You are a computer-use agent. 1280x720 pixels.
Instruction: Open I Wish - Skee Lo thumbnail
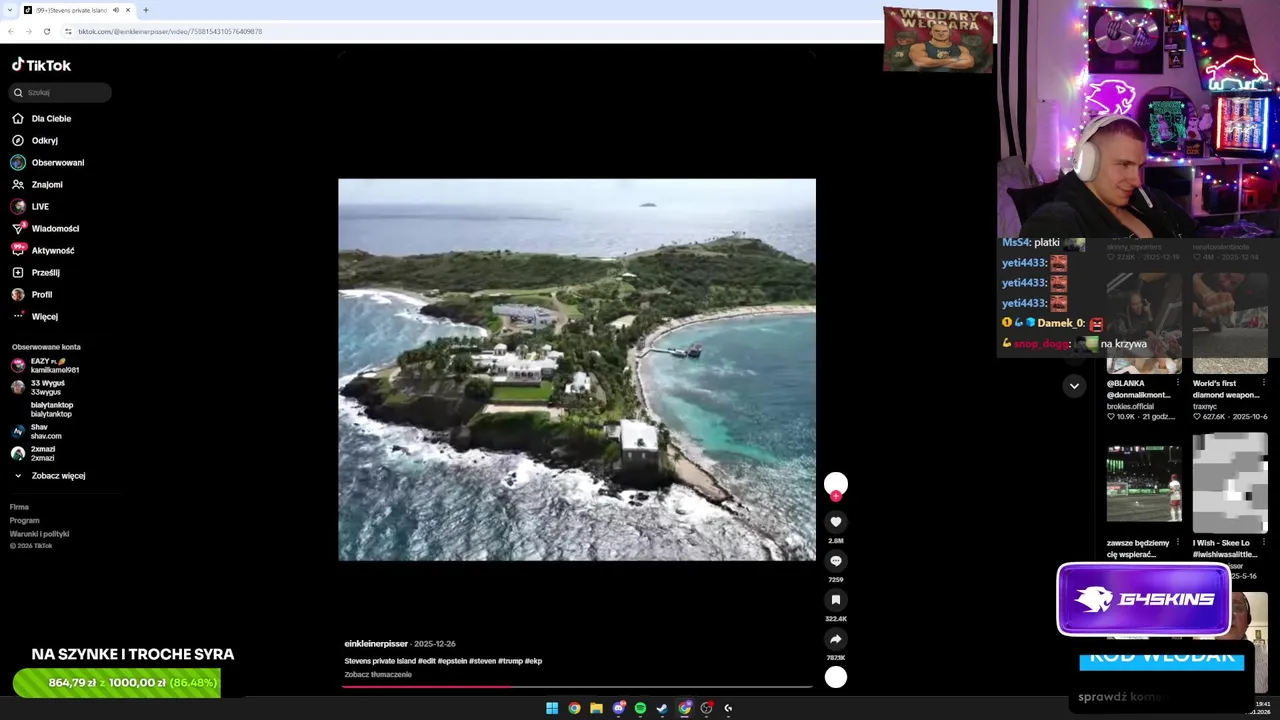pos(1230,482)
